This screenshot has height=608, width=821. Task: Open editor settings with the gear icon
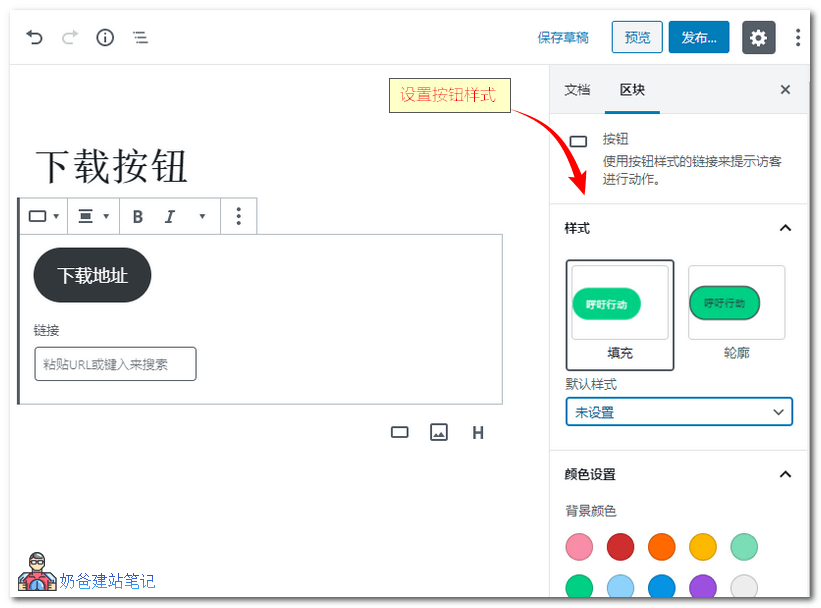(758, 37)
